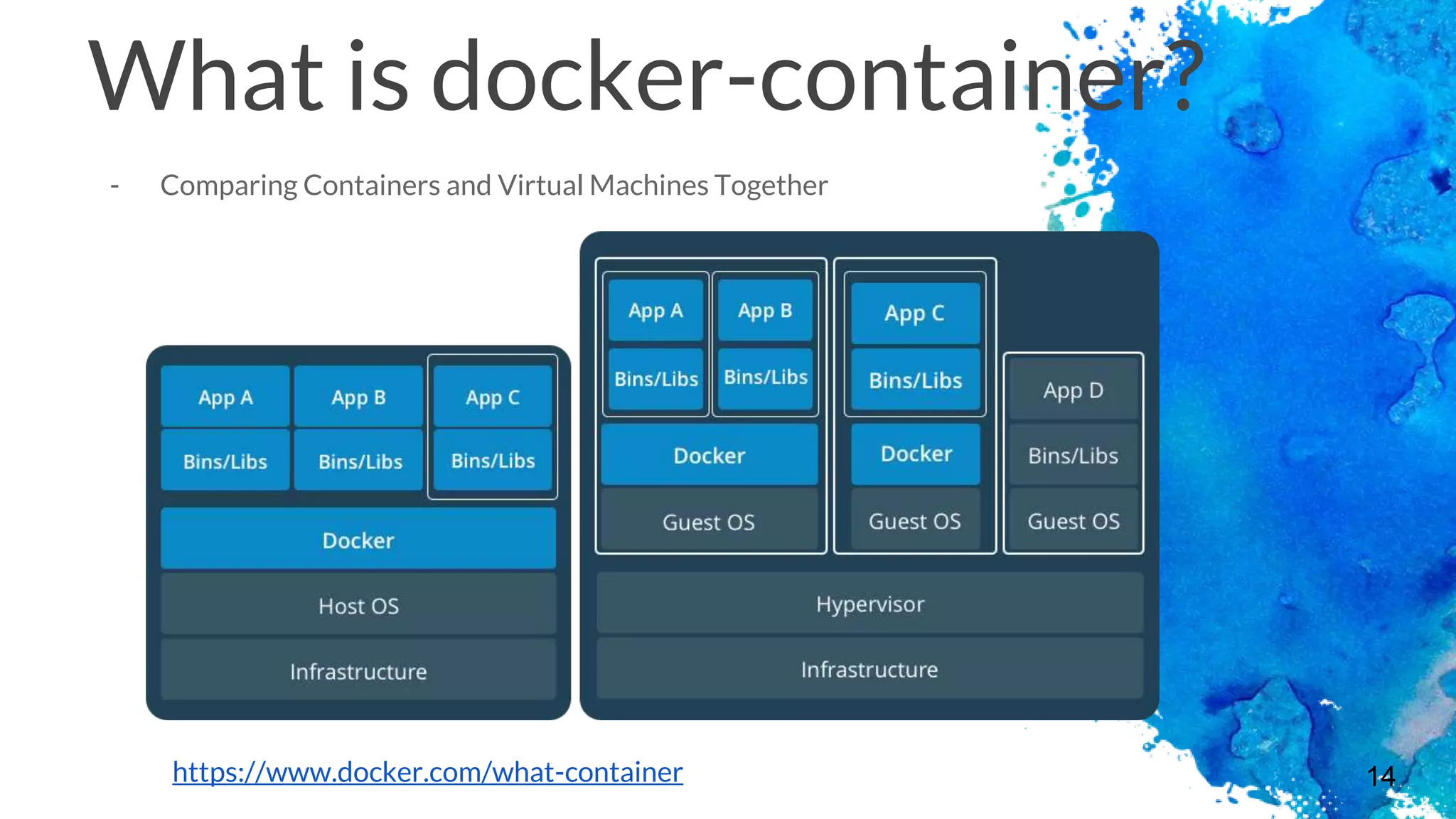The height and width of the screenshot is (819, 1456).
Task: Click the slide title 'What is docker-container?'
Action: point(646,77)
